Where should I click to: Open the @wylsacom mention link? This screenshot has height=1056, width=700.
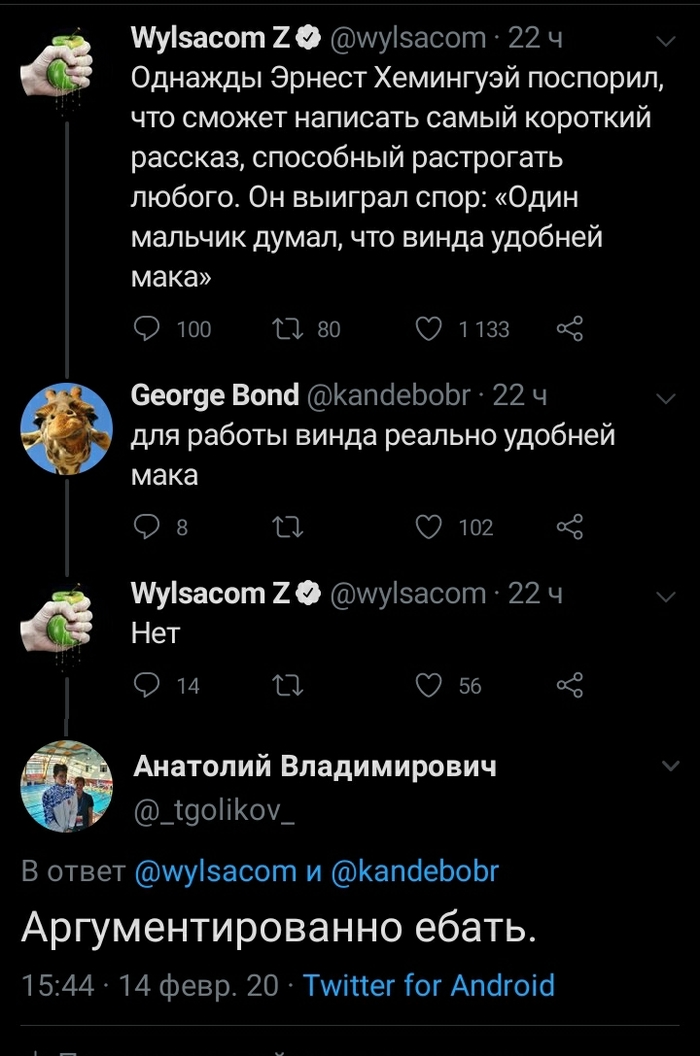click(215, 871)
